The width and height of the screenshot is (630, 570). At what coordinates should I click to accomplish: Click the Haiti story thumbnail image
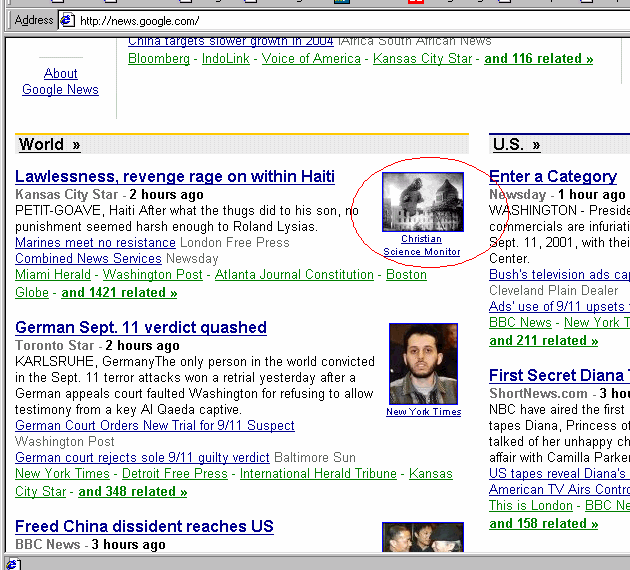[423, 202]
